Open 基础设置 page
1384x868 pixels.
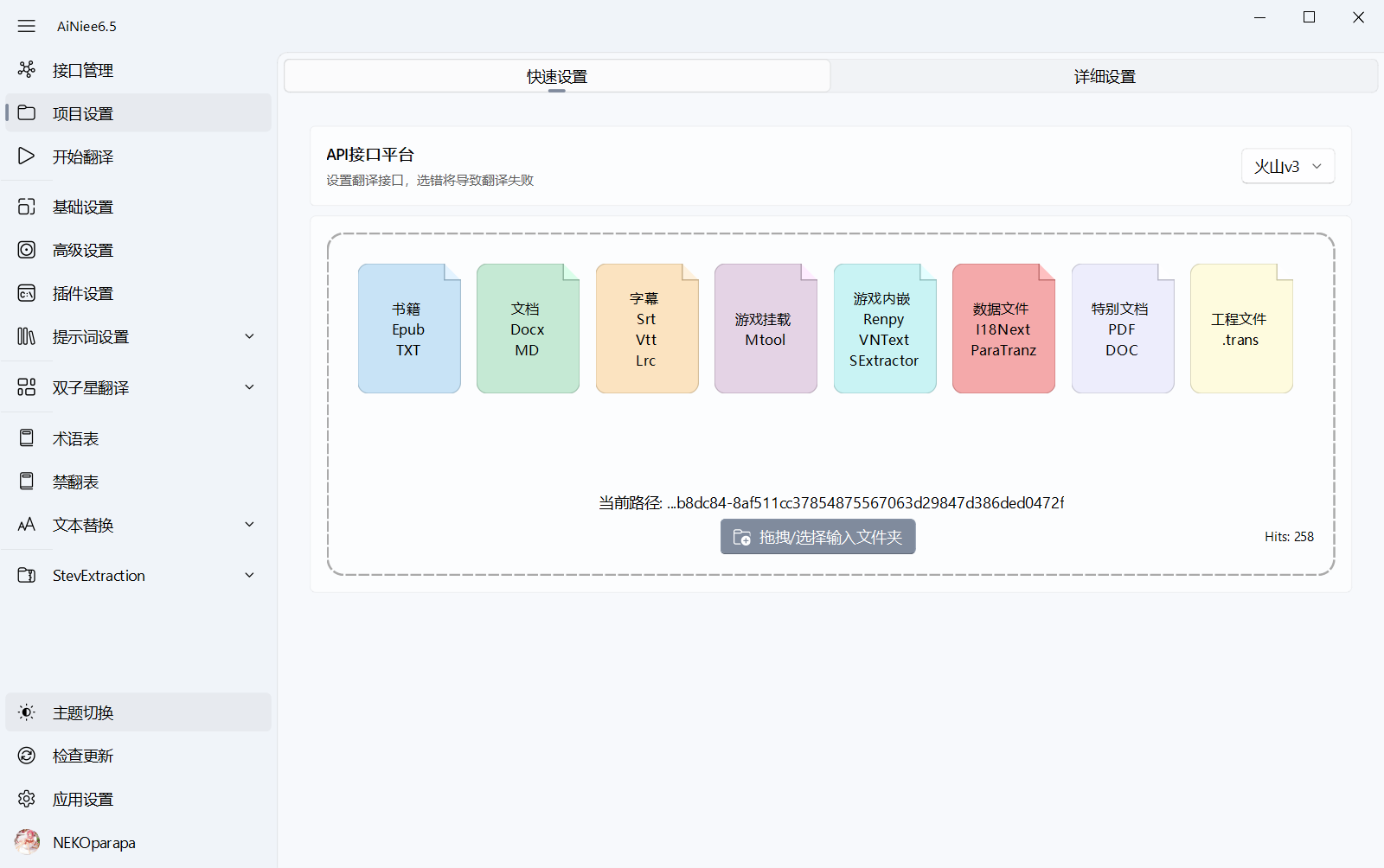[x=138, y=207]
